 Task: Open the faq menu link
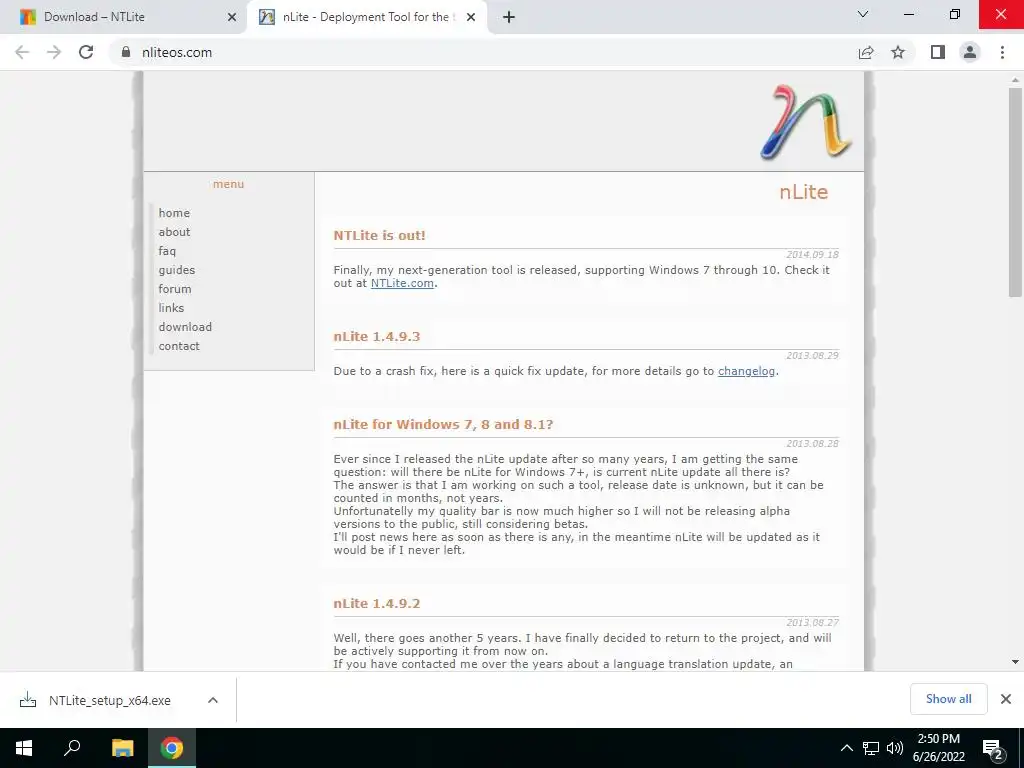(167, 251)
